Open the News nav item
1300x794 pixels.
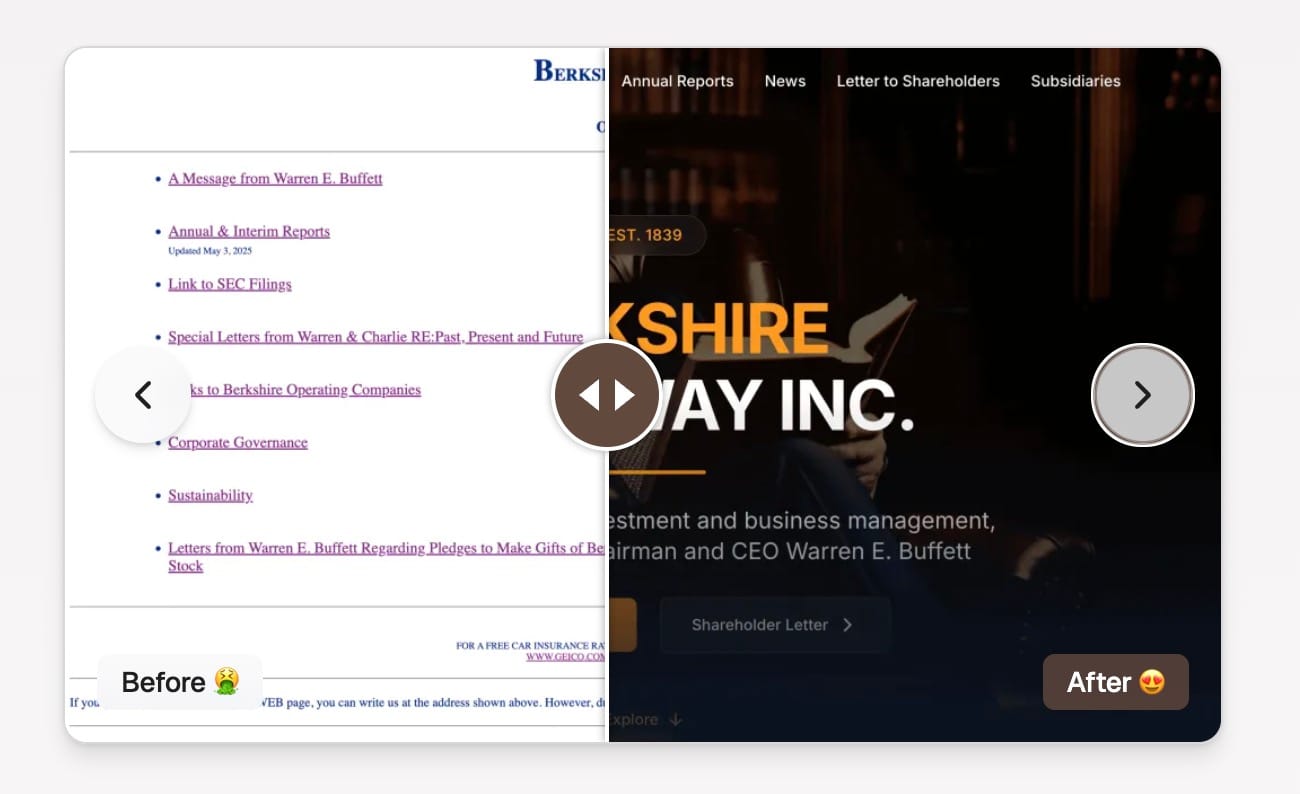click(785, 81)
